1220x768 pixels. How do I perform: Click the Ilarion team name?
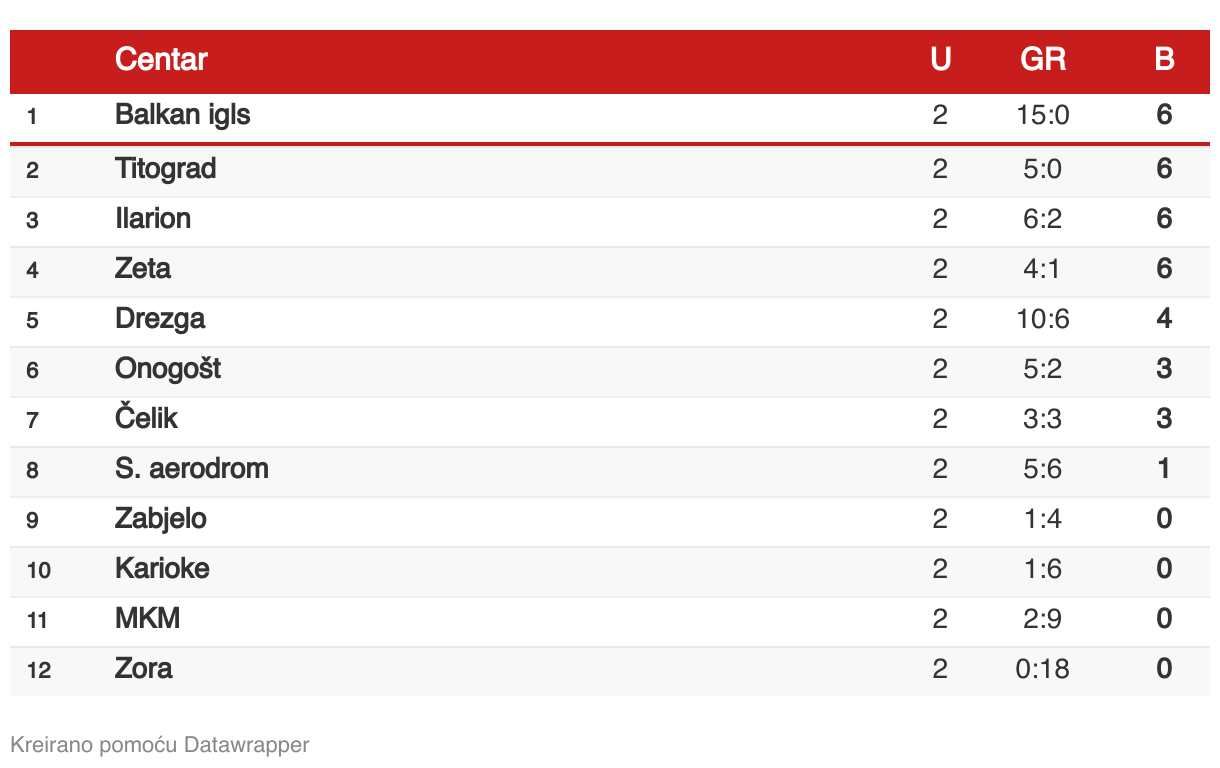click(153, 219)
